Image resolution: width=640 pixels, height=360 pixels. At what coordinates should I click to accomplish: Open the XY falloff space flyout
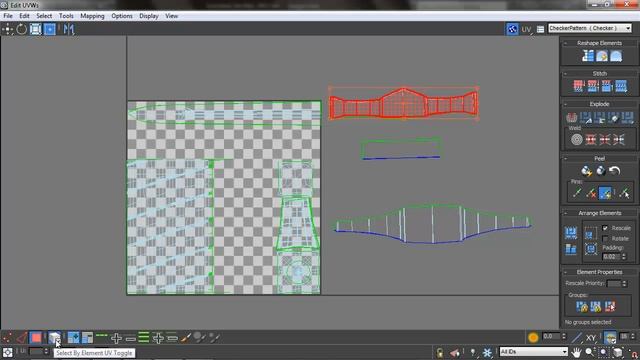pyautogui.click(x=591, y=338)
